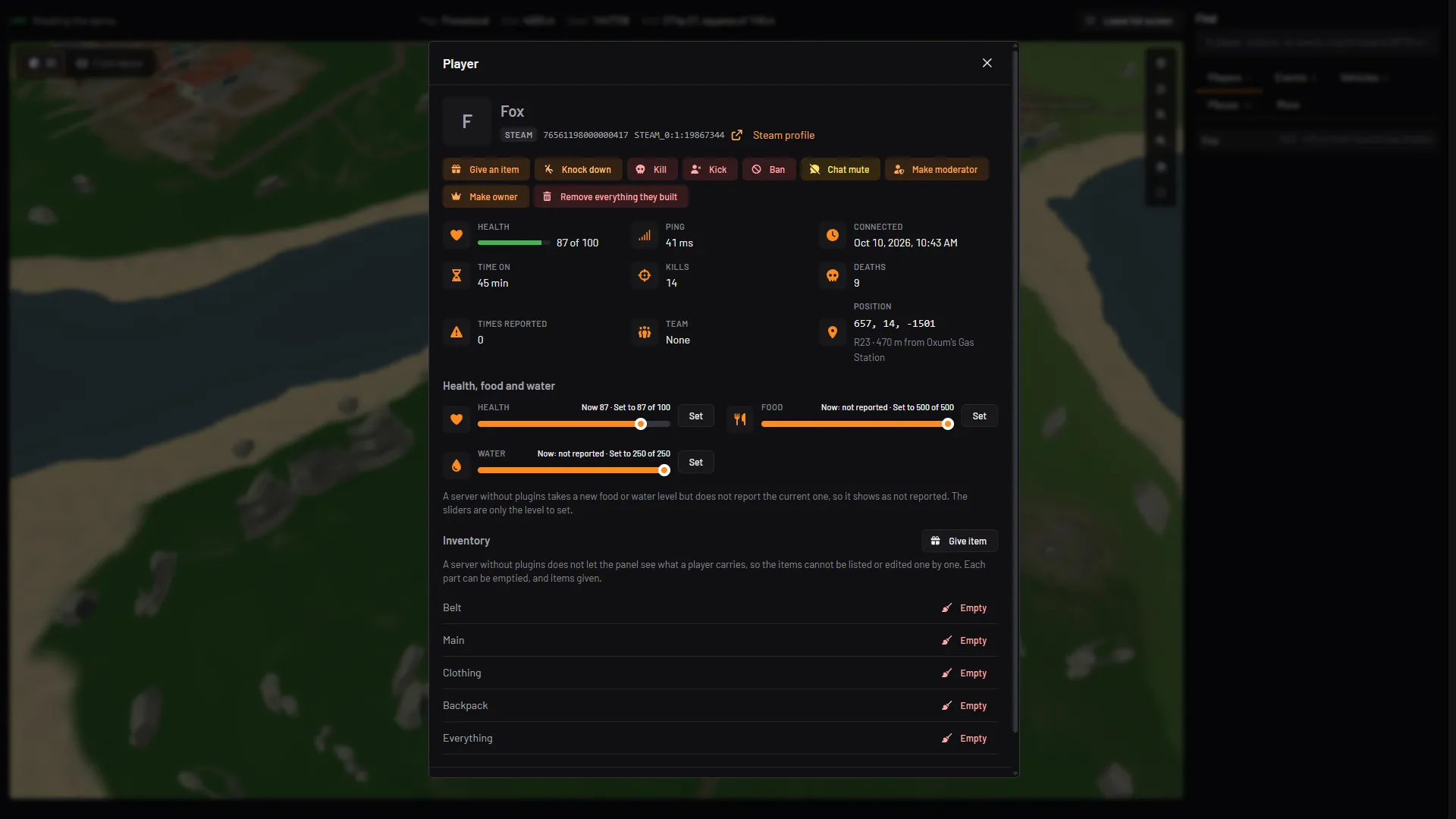This screenshot has height=819, width=1456.
Task: Empty the Clothing inventory
Action: point(965,673)
